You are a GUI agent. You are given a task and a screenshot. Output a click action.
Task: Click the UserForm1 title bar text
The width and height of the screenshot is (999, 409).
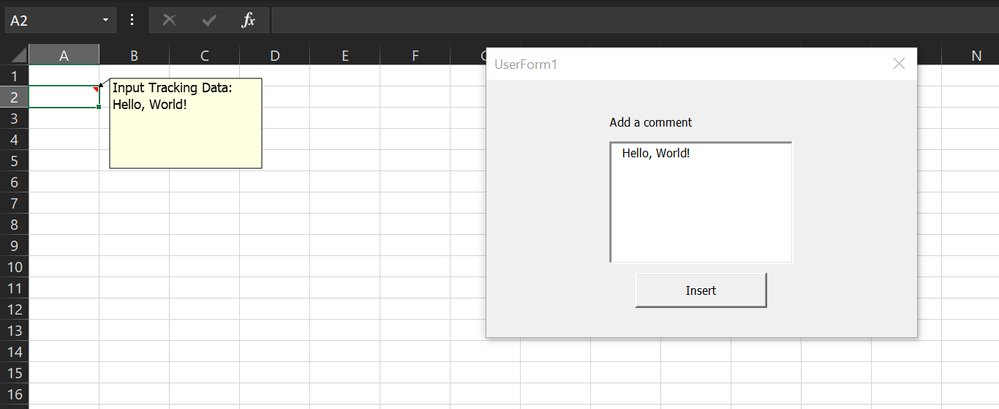click(x=526, y=64)
